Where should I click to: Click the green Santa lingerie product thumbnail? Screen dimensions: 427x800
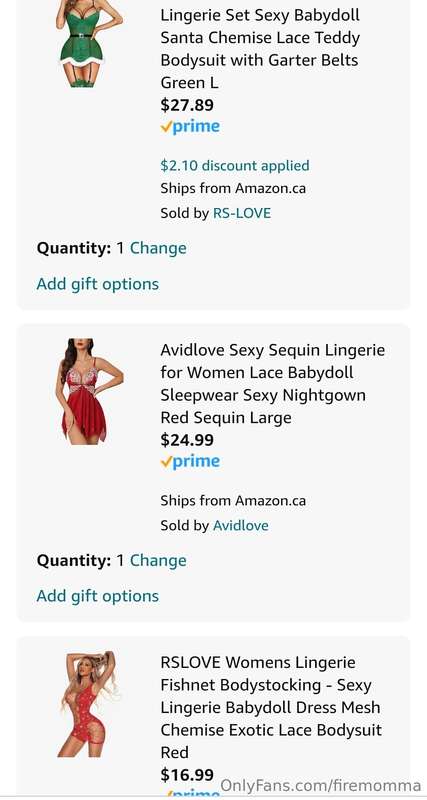(89, 43)
